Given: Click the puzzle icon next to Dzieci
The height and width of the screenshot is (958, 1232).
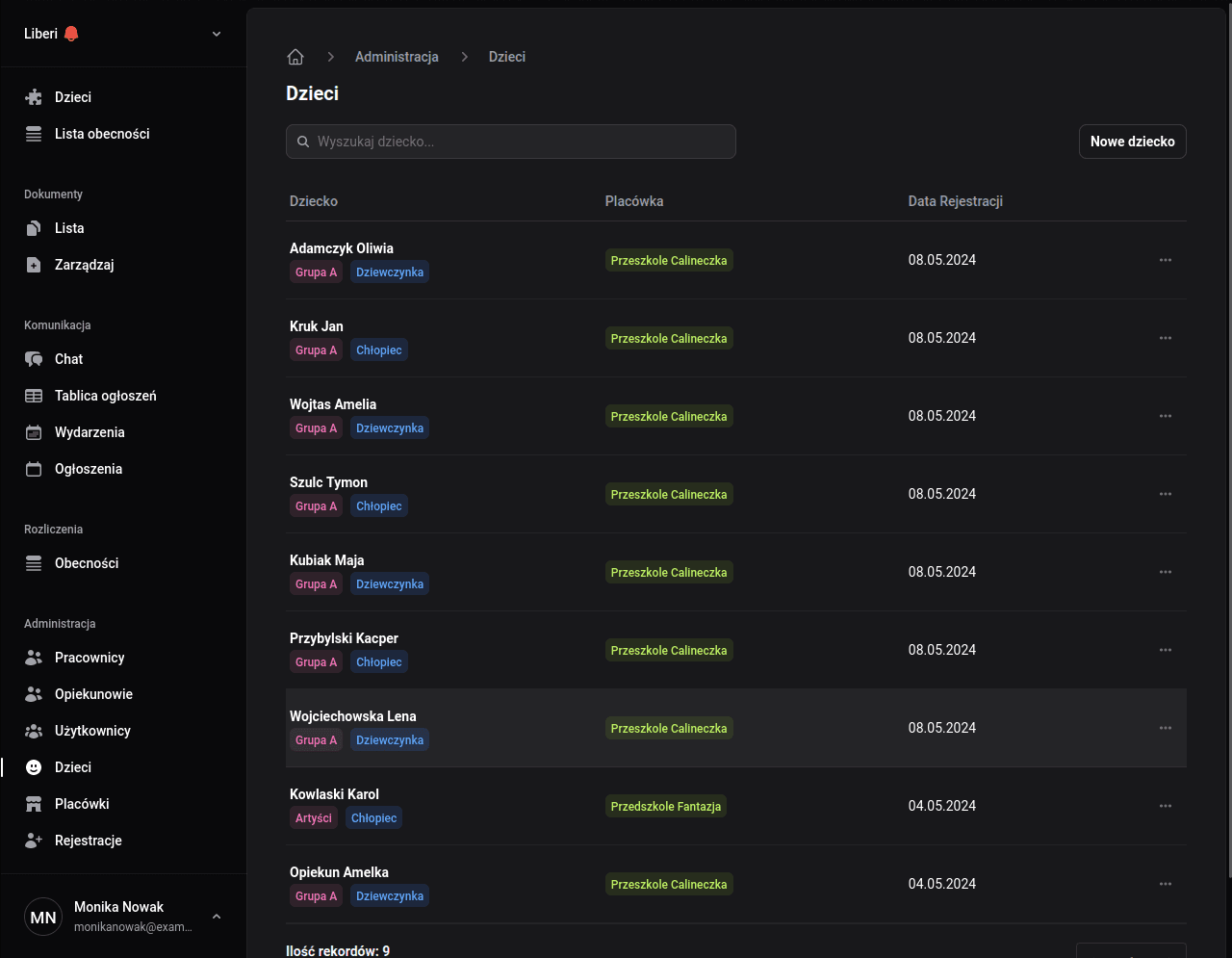Looking at the screenshot, I should tap(34, 97).
